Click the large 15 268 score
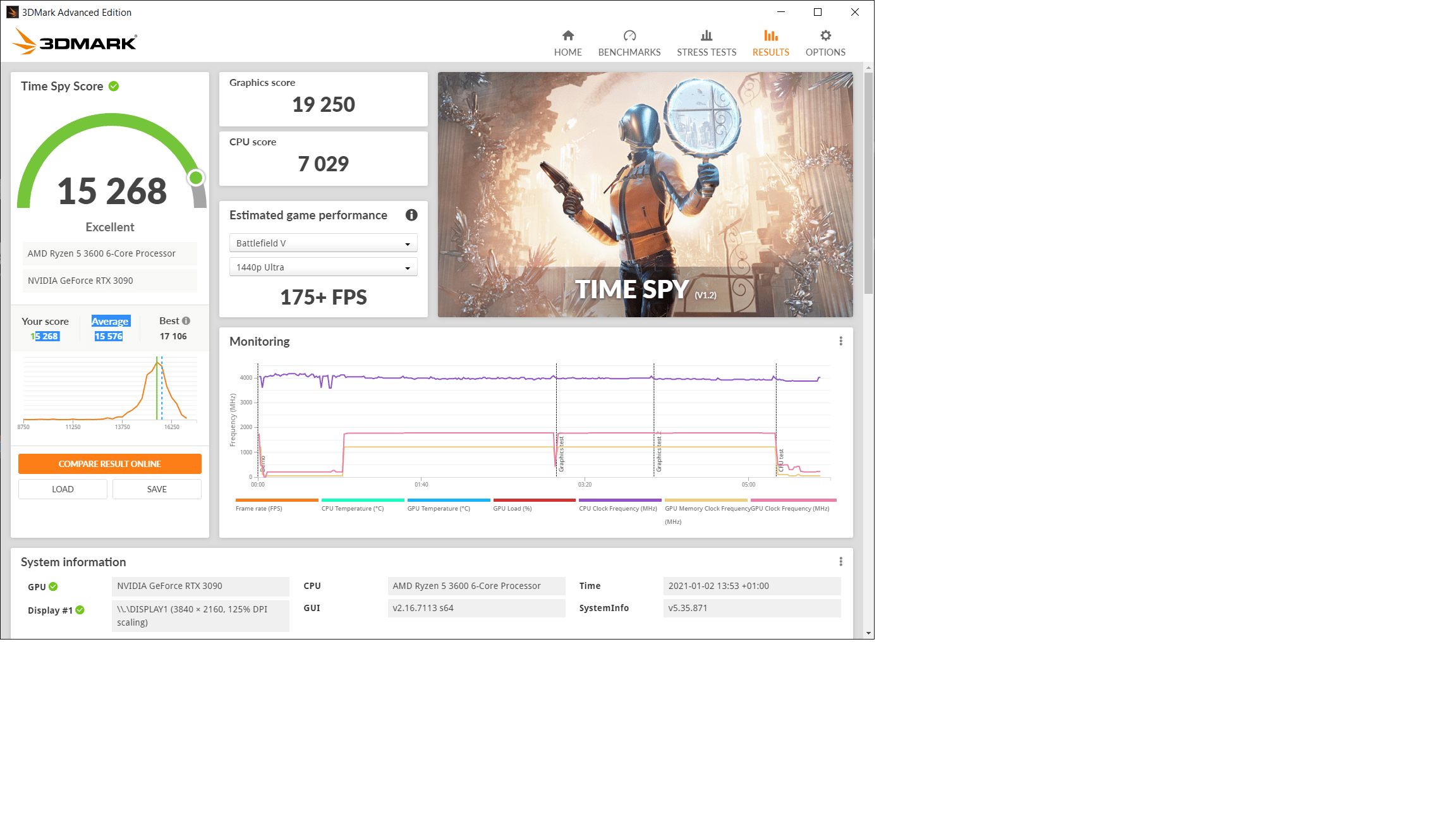Viewport: 1456px width, 819px height. point(112,191)
